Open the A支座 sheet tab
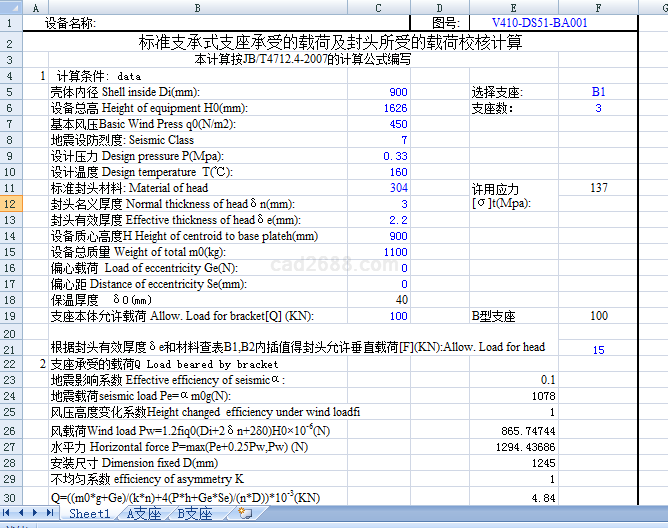The width and height of the screenshot is (668, 528). (143, 514)
